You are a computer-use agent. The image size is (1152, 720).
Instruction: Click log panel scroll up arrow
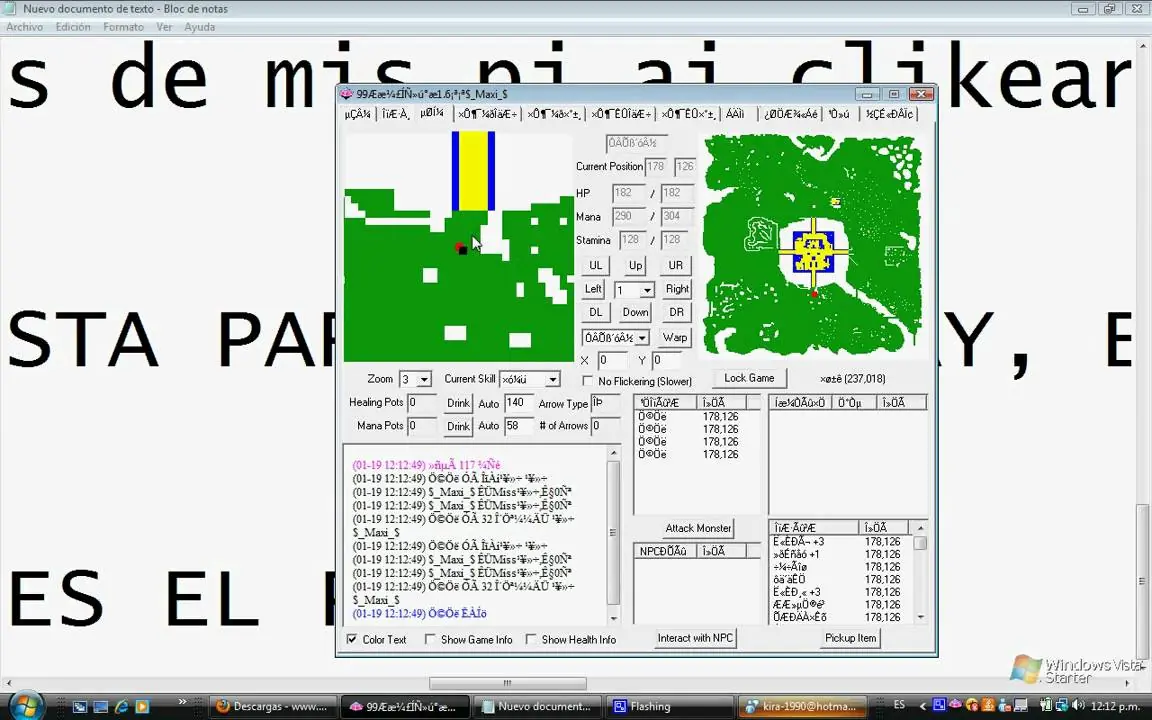(x=613, y=453)
